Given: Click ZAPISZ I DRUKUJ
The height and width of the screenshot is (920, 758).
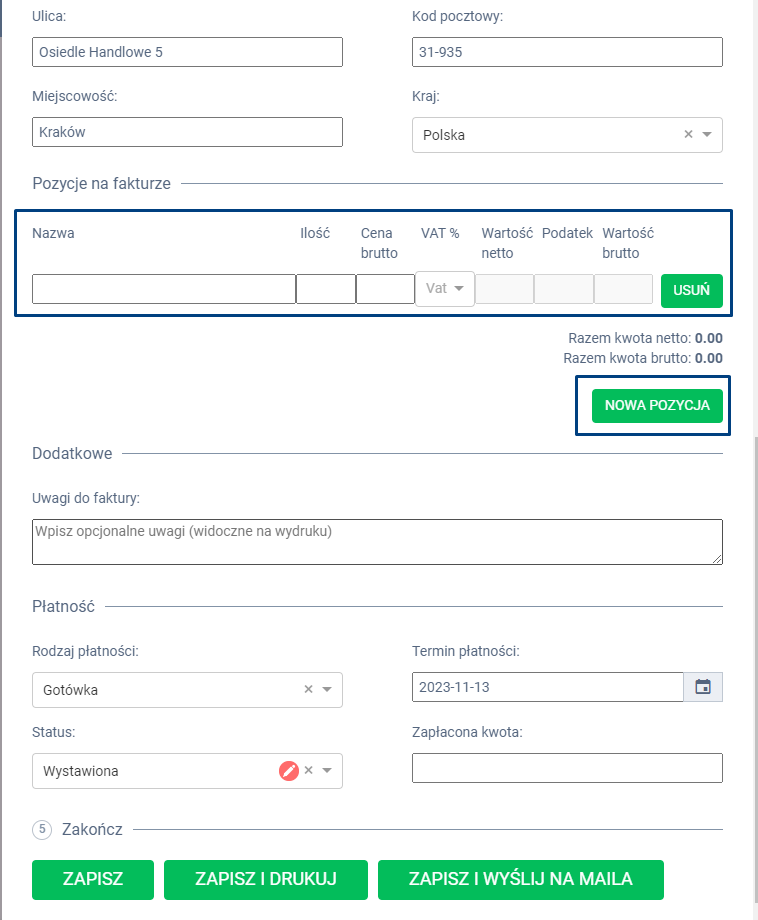Looking at the screenshot, I should coord(265,879).
